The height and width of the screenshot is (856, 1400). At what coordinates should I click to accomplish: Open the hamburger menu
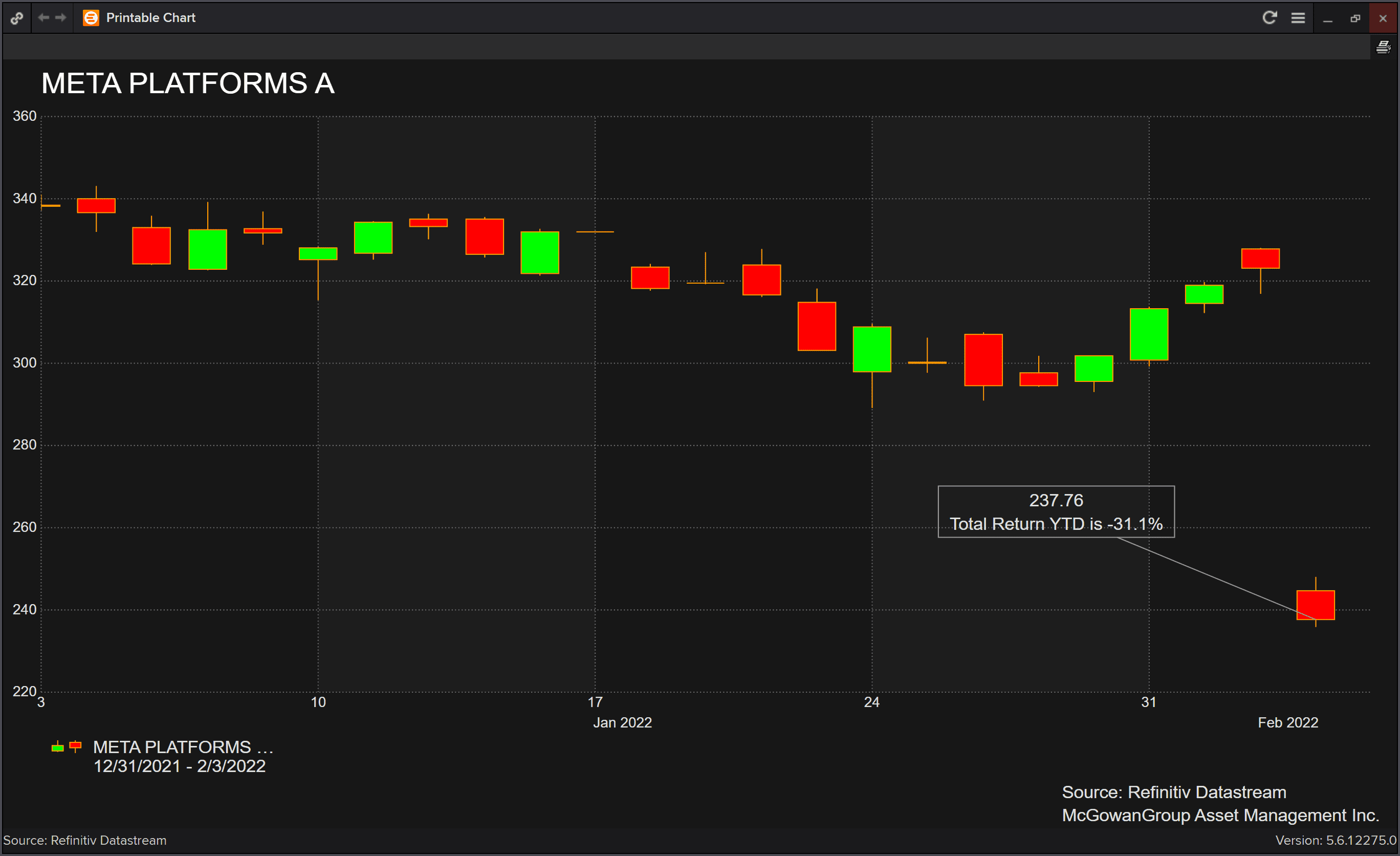(1298, 18)
